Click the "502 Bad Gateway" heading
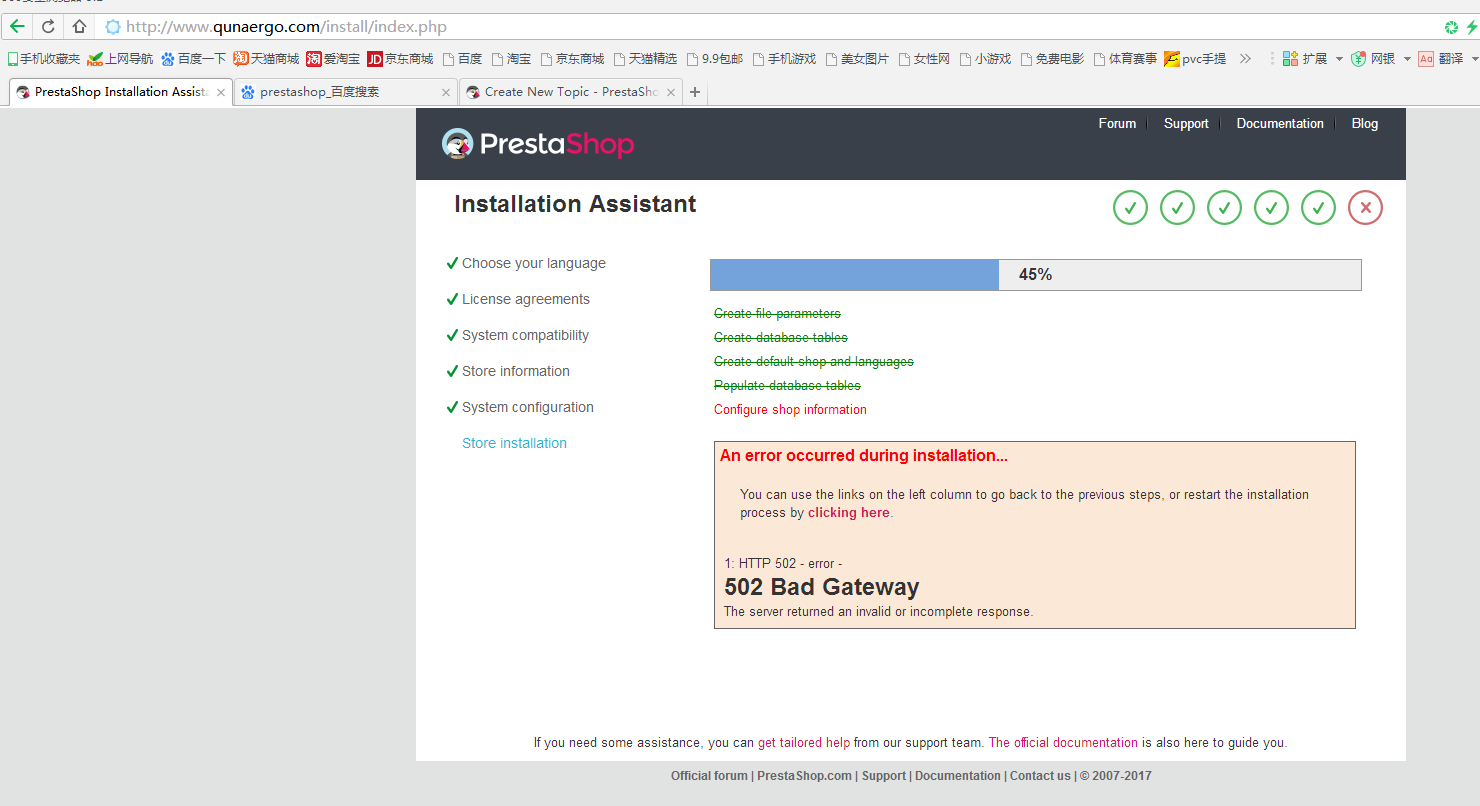 (x=822, y=587)
